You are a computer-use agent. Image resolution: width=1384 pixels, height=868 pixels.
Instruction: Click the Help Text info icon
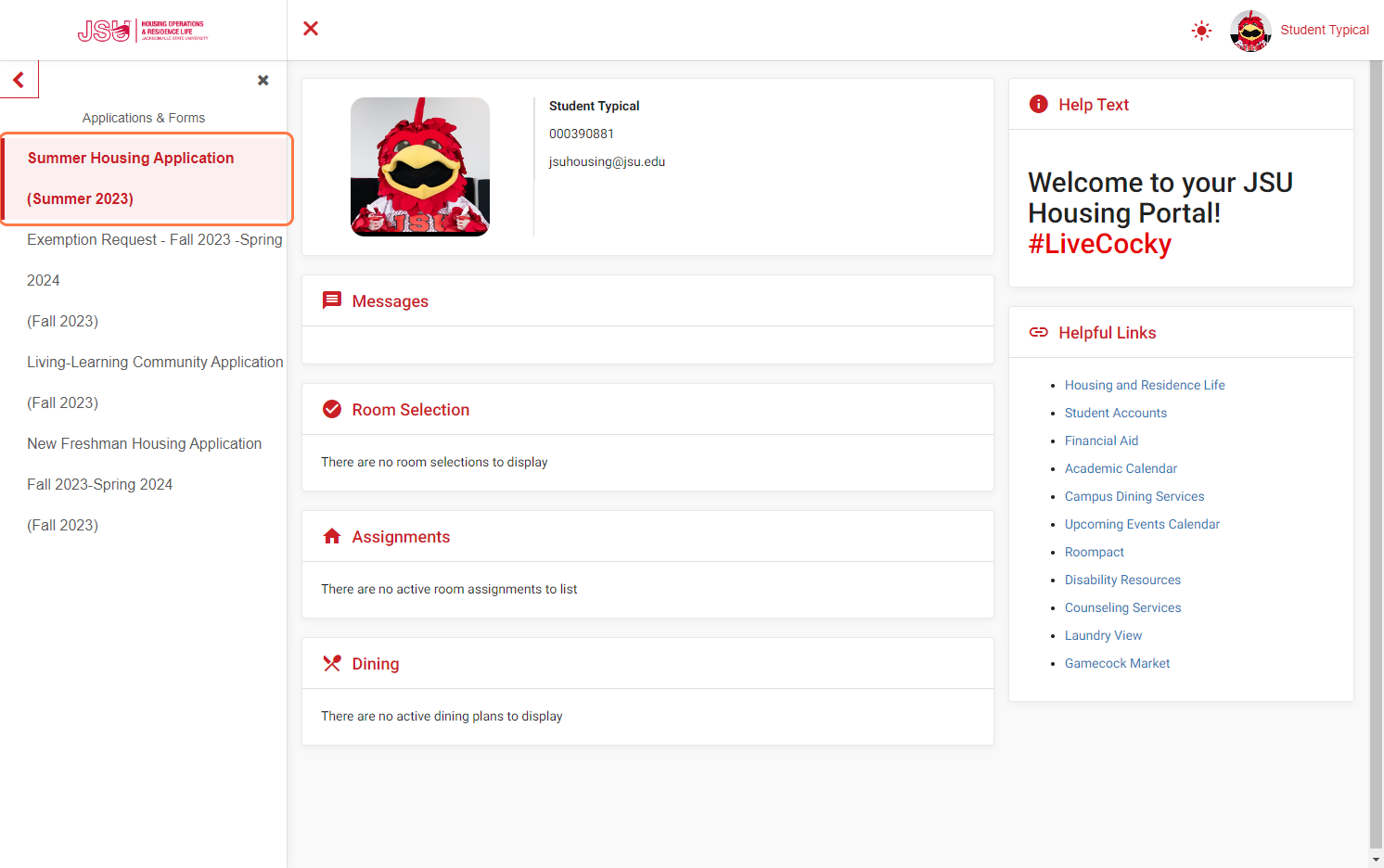[x=1039, y=104]
